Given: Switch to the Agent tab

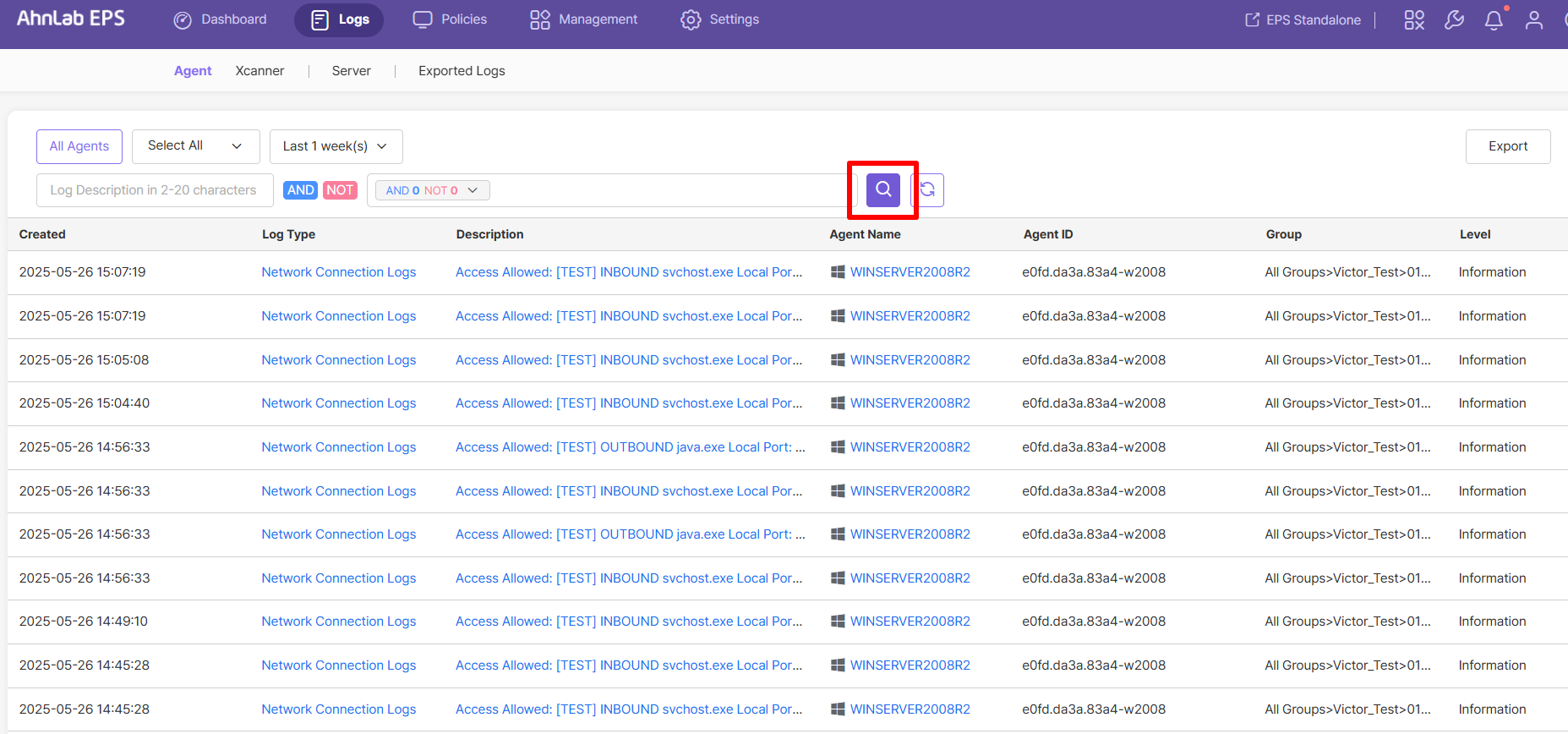Looking at the screenshot, I should [193, 71].
